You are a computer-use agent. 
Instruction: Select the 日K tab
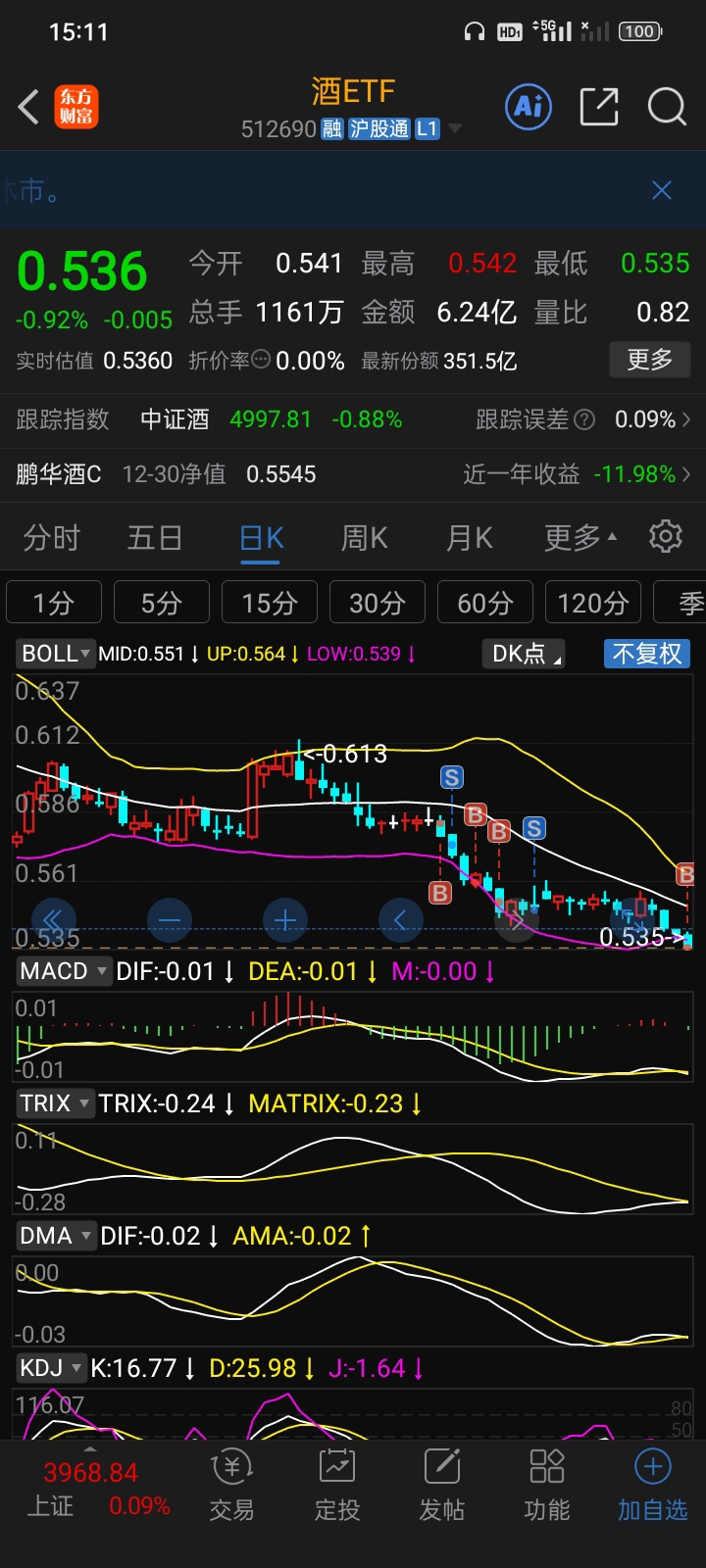click(x=261, y=538)
